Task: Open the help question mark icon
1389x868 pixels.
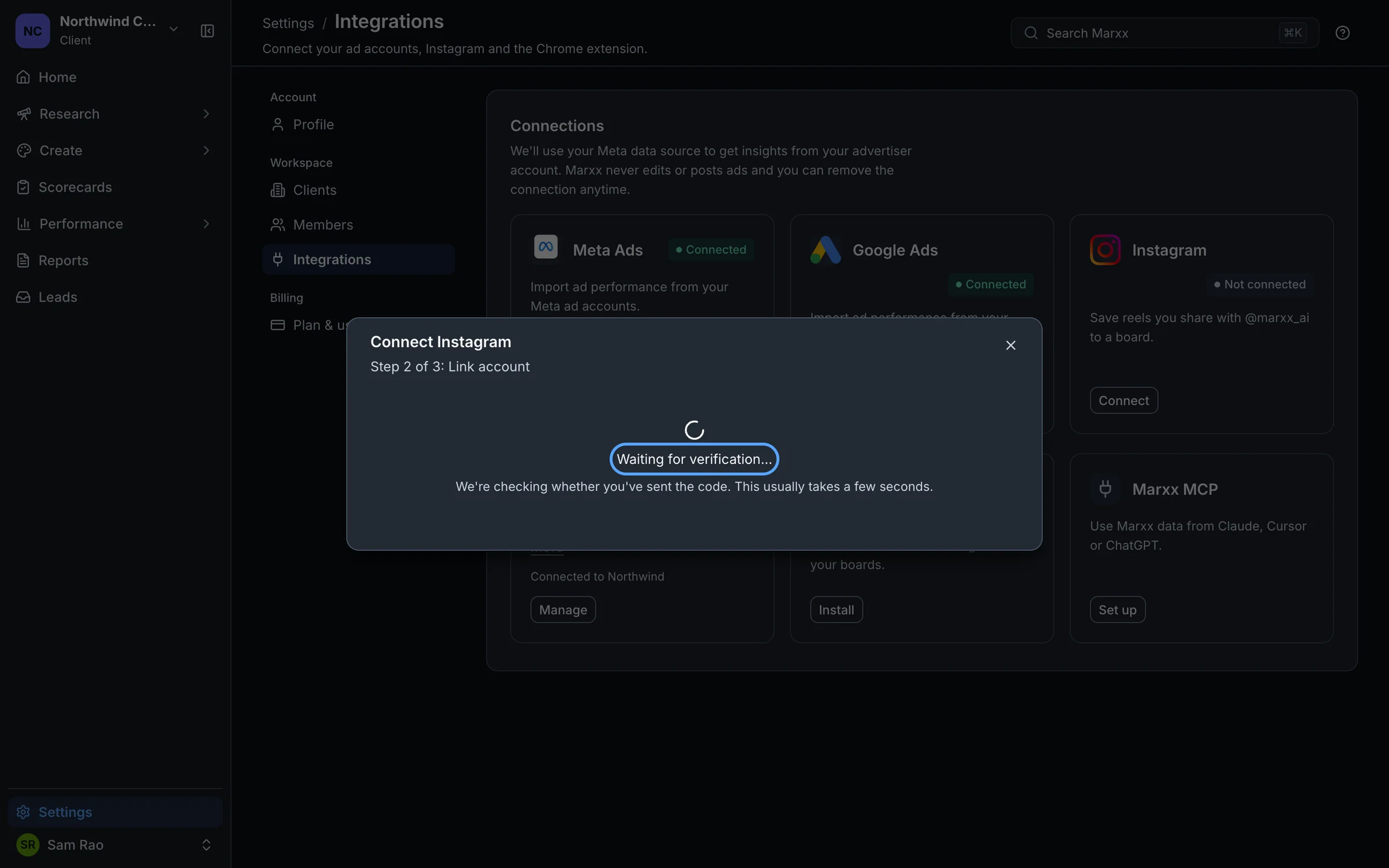Action: [x=1343, y=33]
